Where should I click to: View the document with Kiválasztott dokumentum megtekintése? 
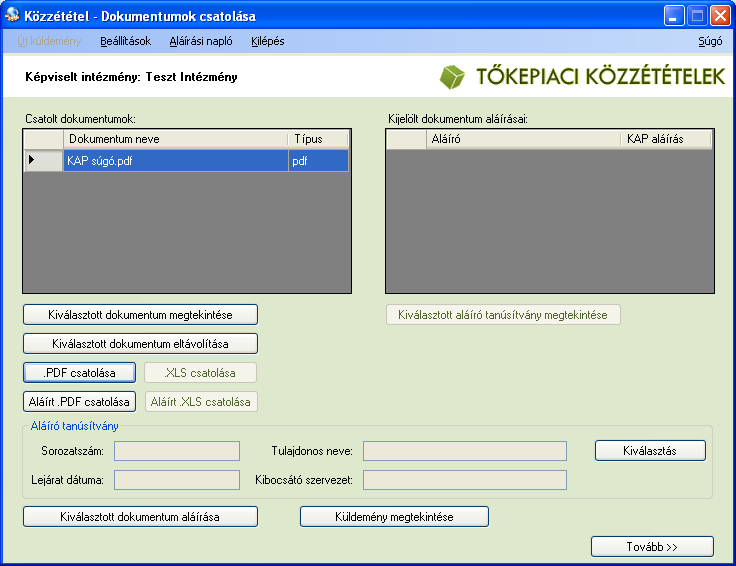pyautogui.click(x=140, y=314)
